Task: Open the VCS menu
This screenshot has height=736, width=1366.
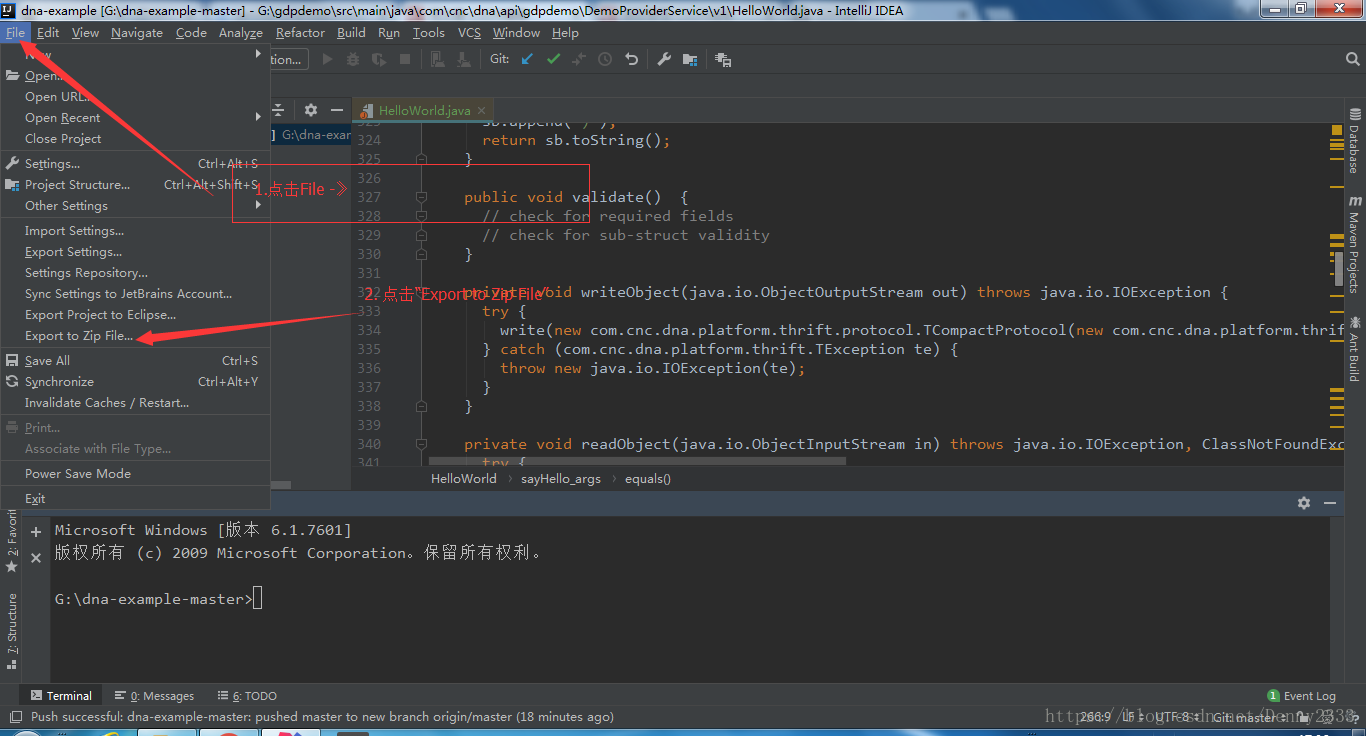Action: click(469, 32)
